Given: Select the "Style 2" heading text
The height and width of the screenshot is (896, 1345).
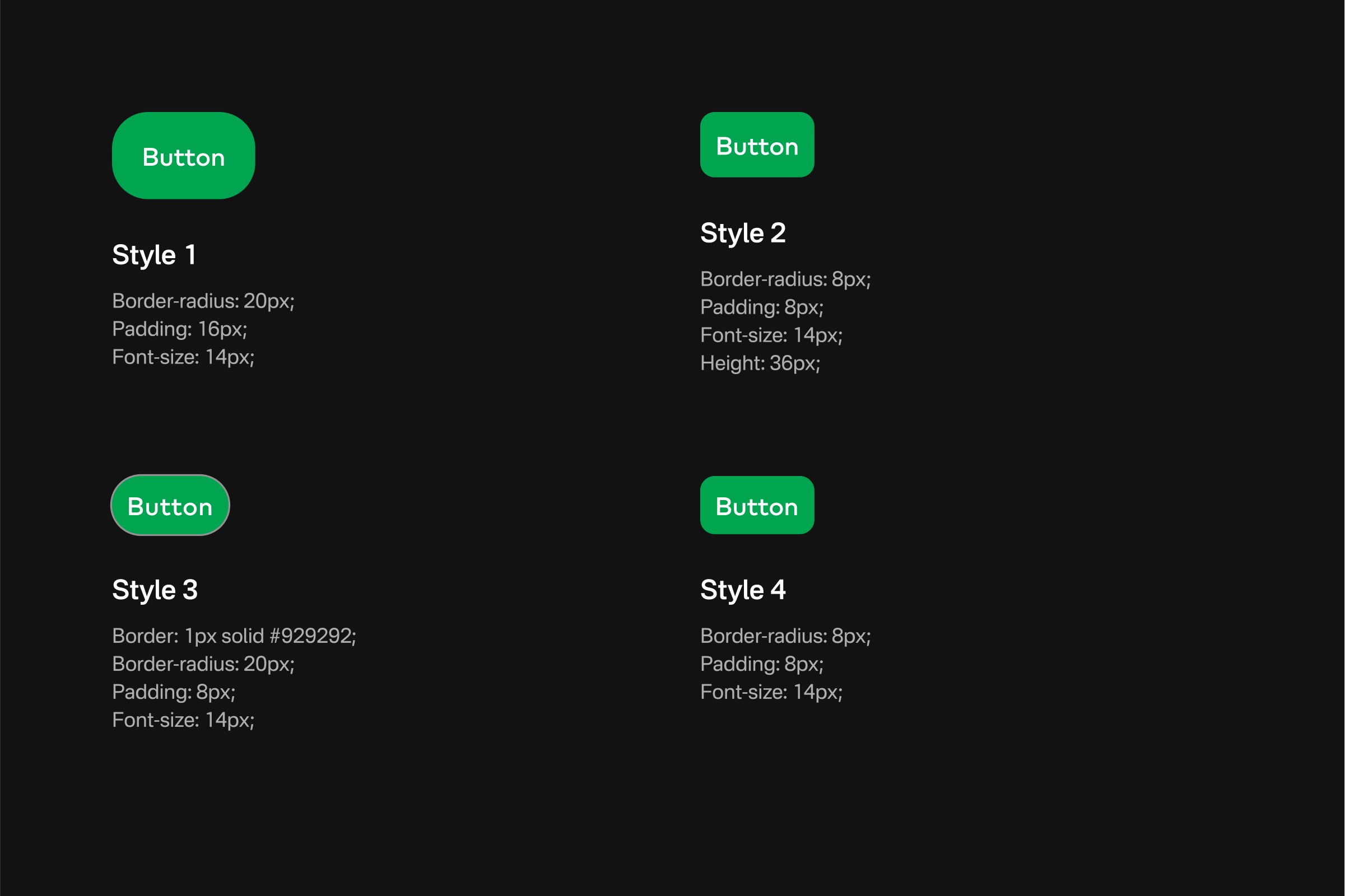Looking at the screenshot, I should (742, 232).
